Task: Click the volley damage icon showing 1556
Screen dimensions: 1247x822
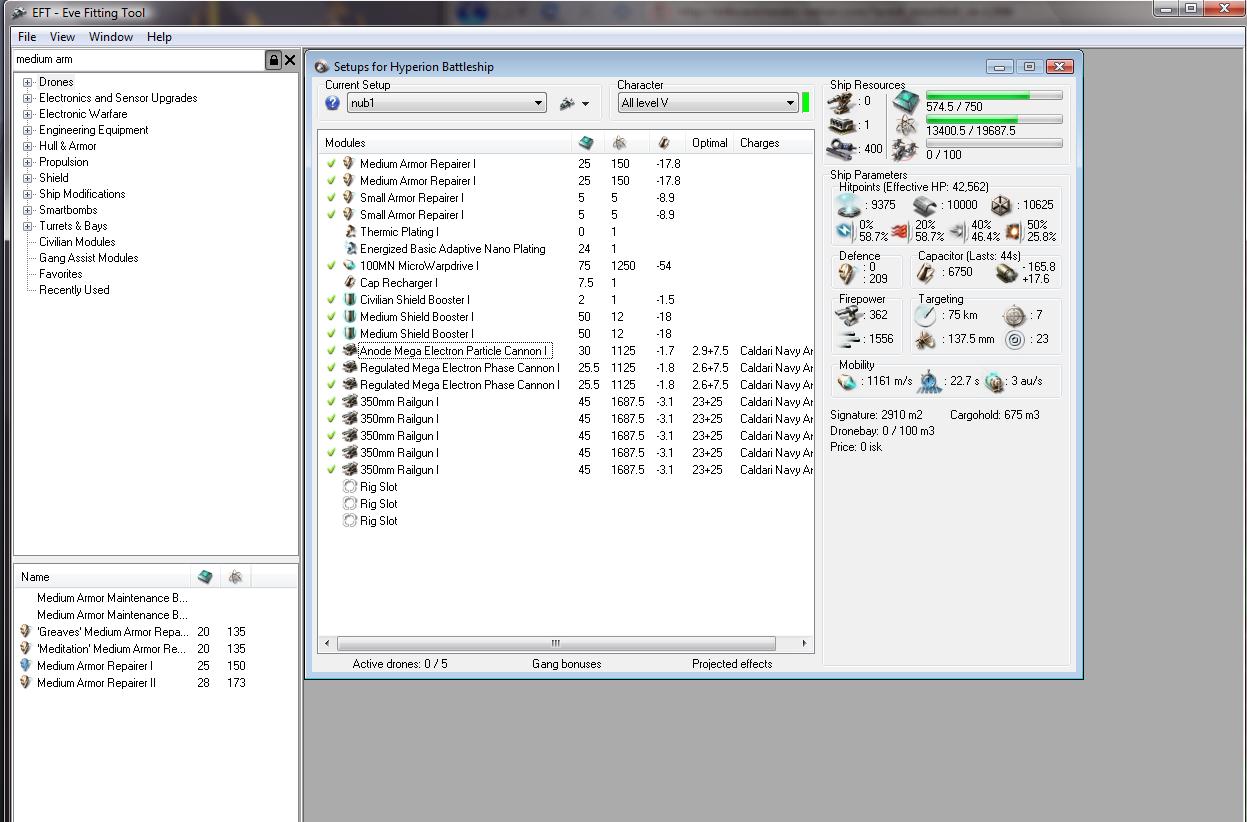Action: [x=850, y=339]
